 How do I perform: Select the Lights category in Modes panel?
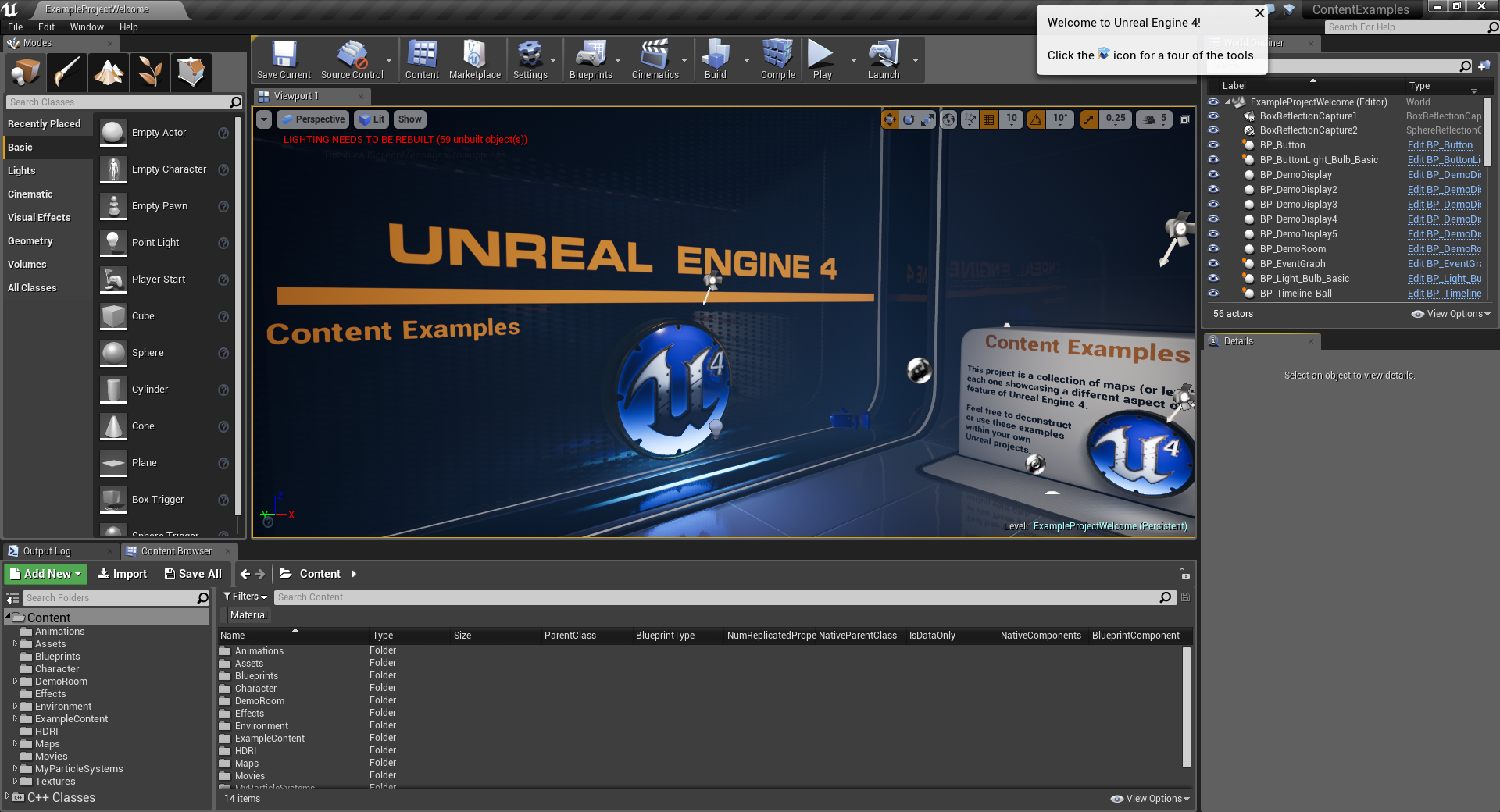pyautogui.click(x=22, y=171)
